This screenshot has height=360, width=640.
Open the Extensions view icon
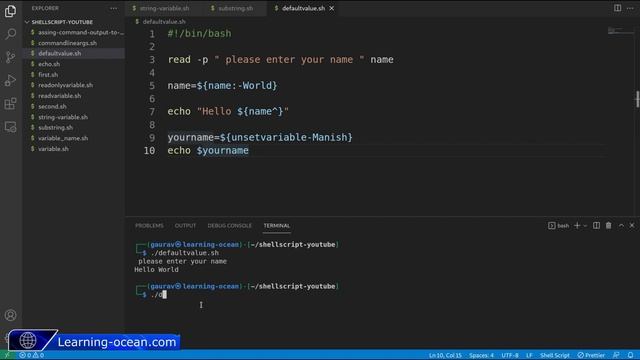click(x=11, y=104)
